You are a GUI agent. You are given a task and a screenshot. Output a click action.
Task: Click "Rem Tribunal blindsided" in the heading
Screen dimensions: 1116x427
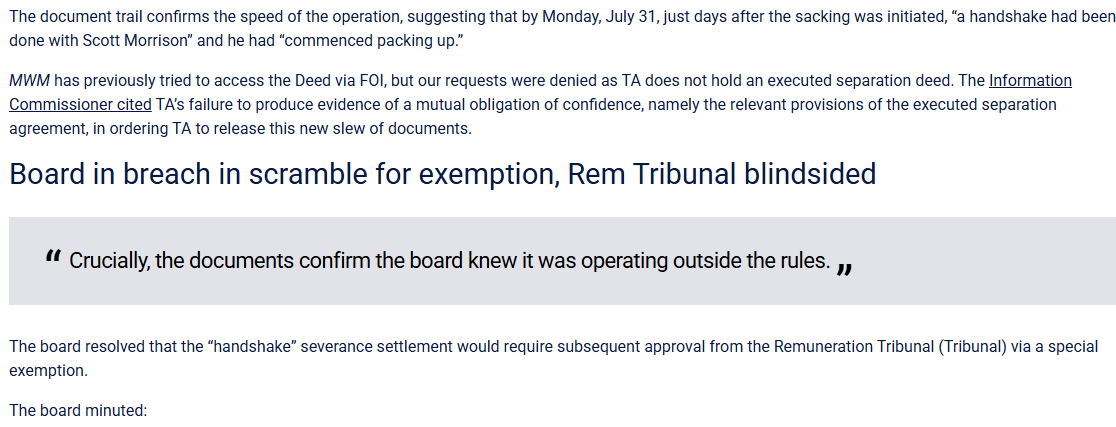(721, 174)
